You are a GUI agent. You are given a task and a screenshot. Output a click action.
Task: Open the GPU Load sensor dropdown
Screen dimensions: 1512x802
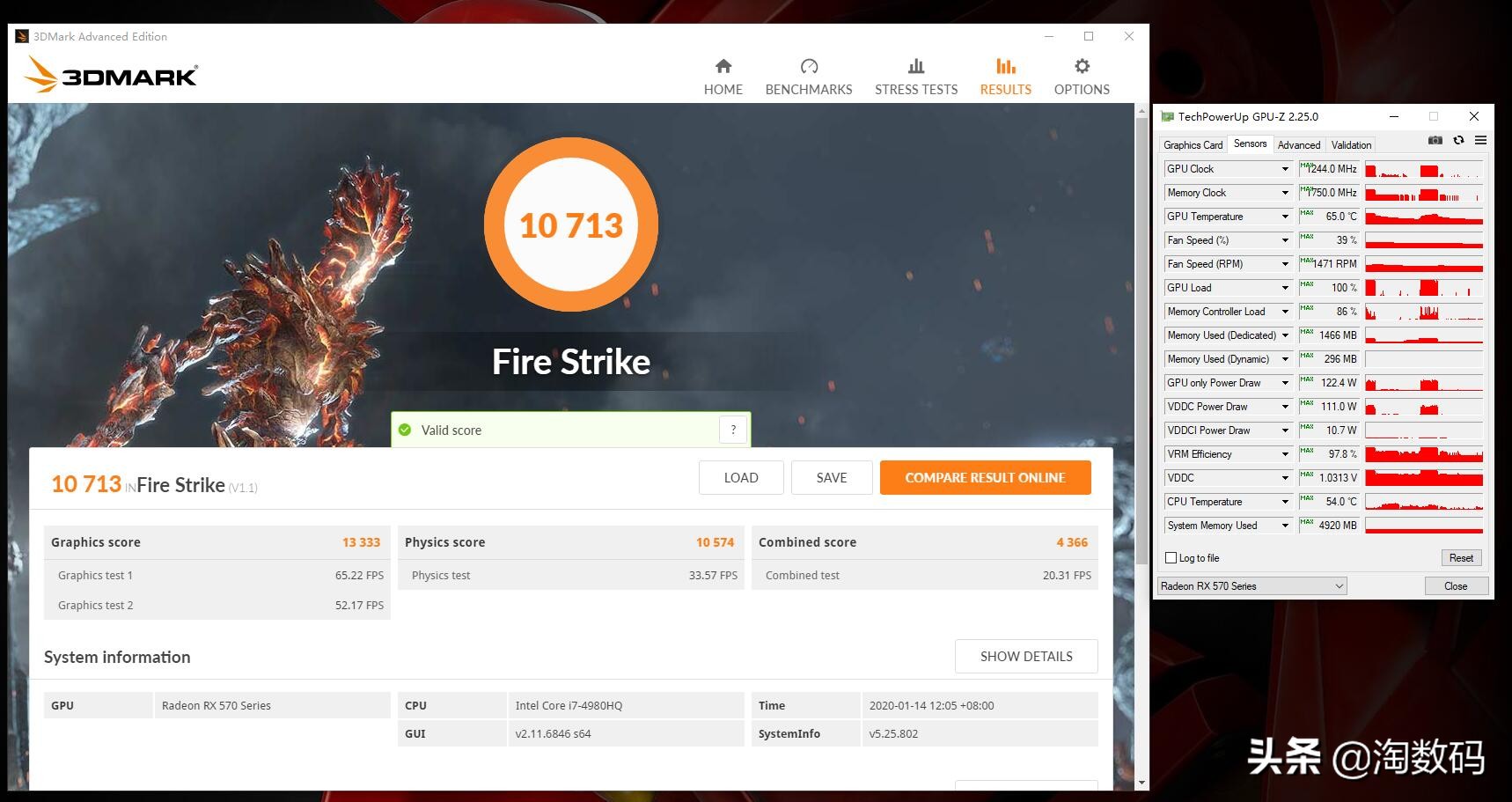tap(1285, 288)
